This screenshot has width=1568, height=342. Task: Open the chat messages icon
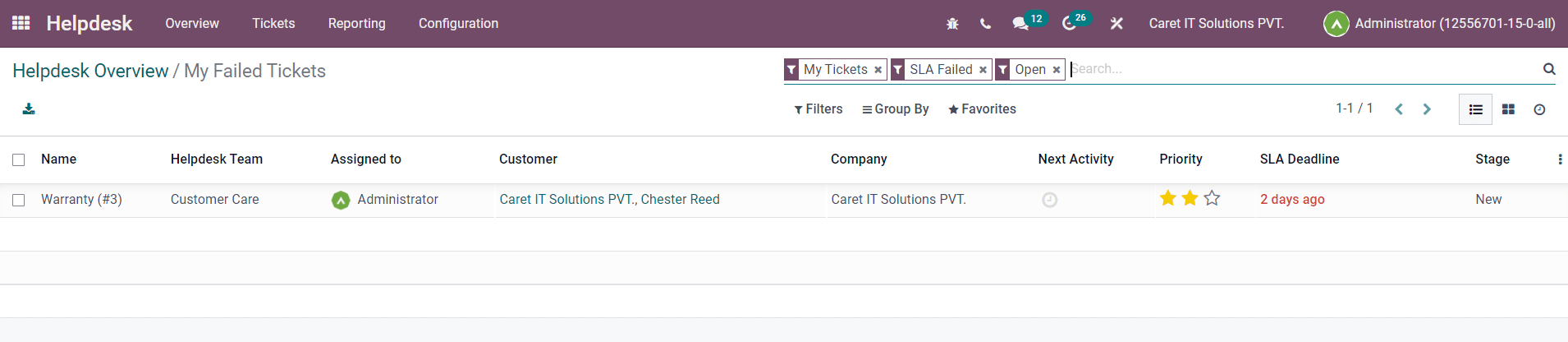[1020, 24]
